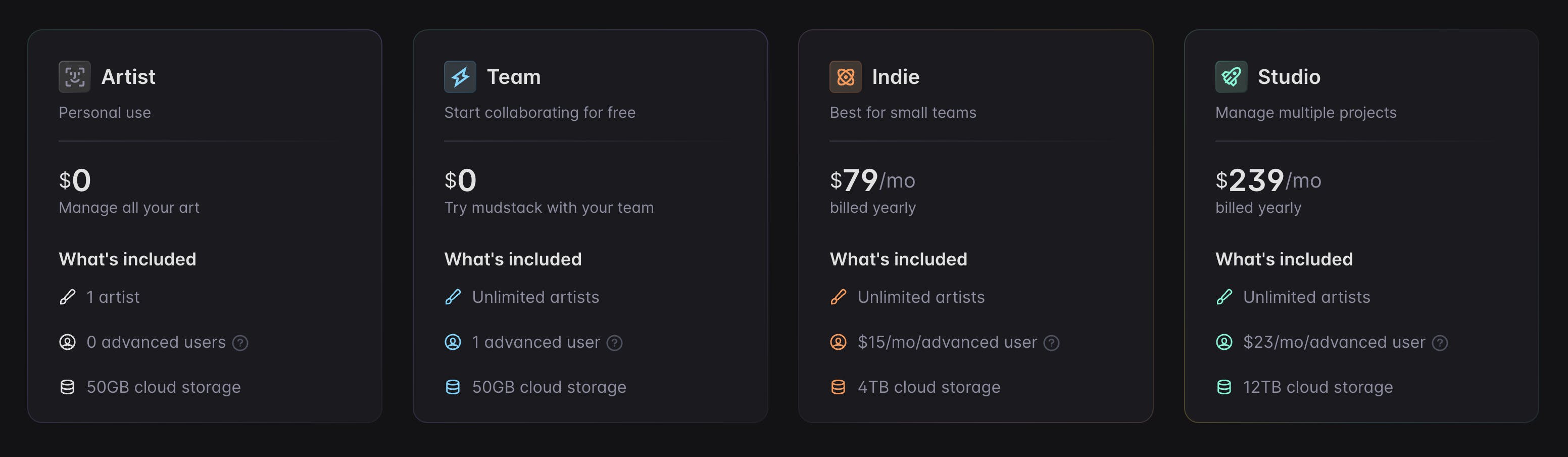Open help tooltip for 0 advanced users
This screenshot has height=457, width=1568.
tap(240, 343)
